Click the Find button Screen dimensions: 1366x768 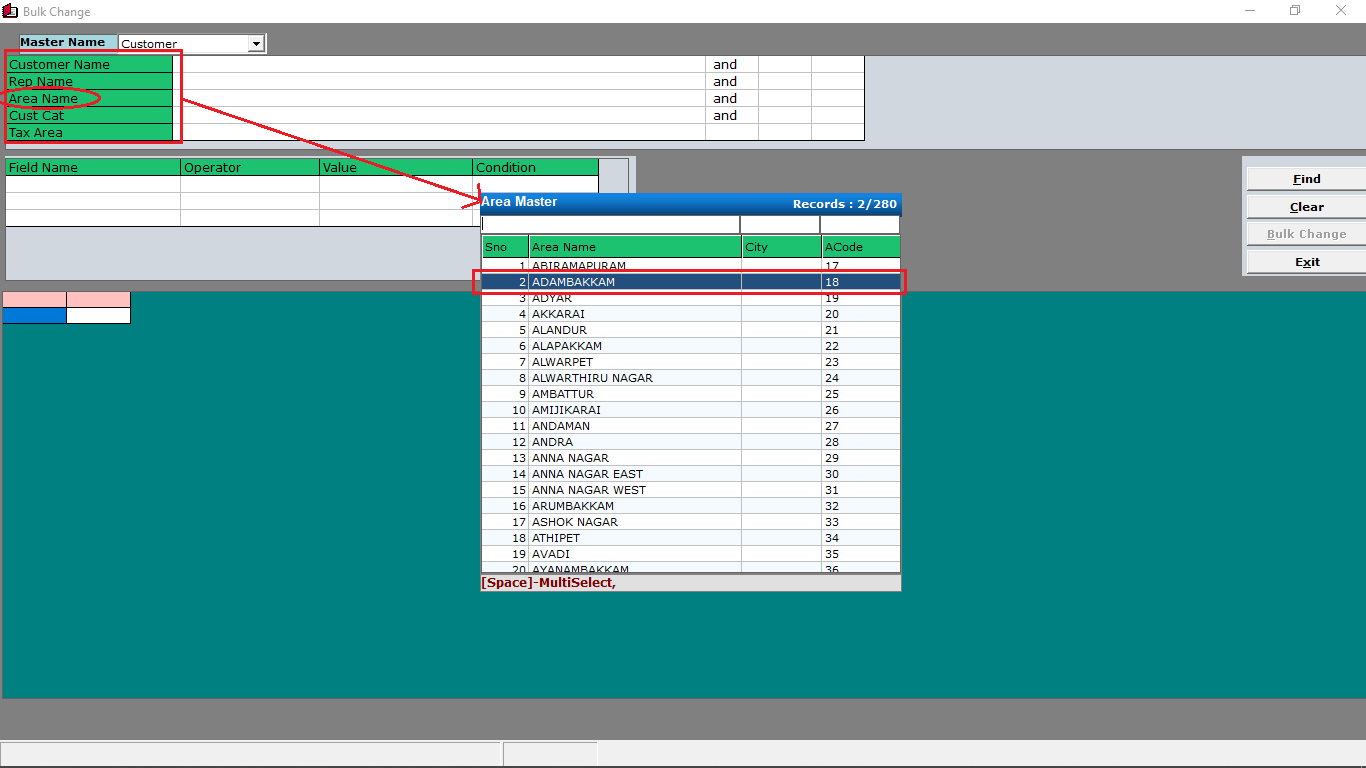pyautogui.click(x=1306, y=179)
